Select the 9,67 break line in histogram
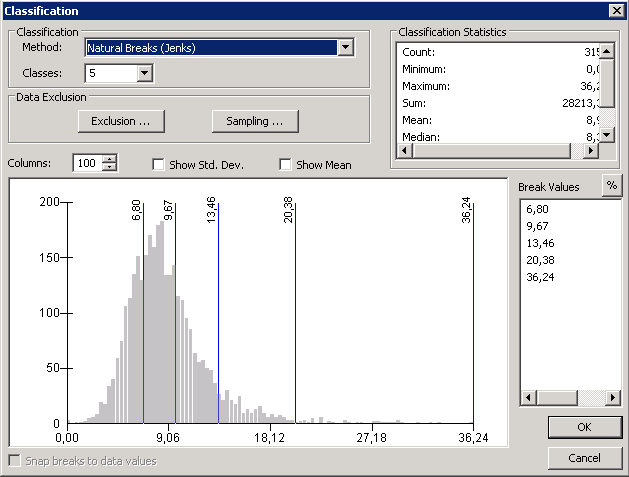The image size is (629, 477). [x=175, y=313]
